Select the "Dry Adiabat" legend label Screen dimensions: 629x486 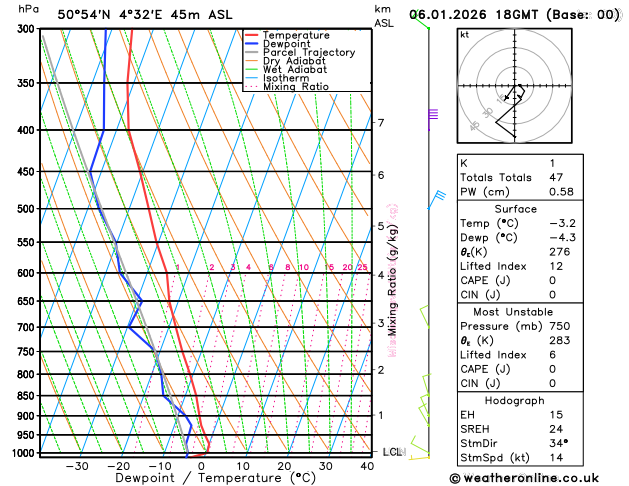[x=294, y=61]
